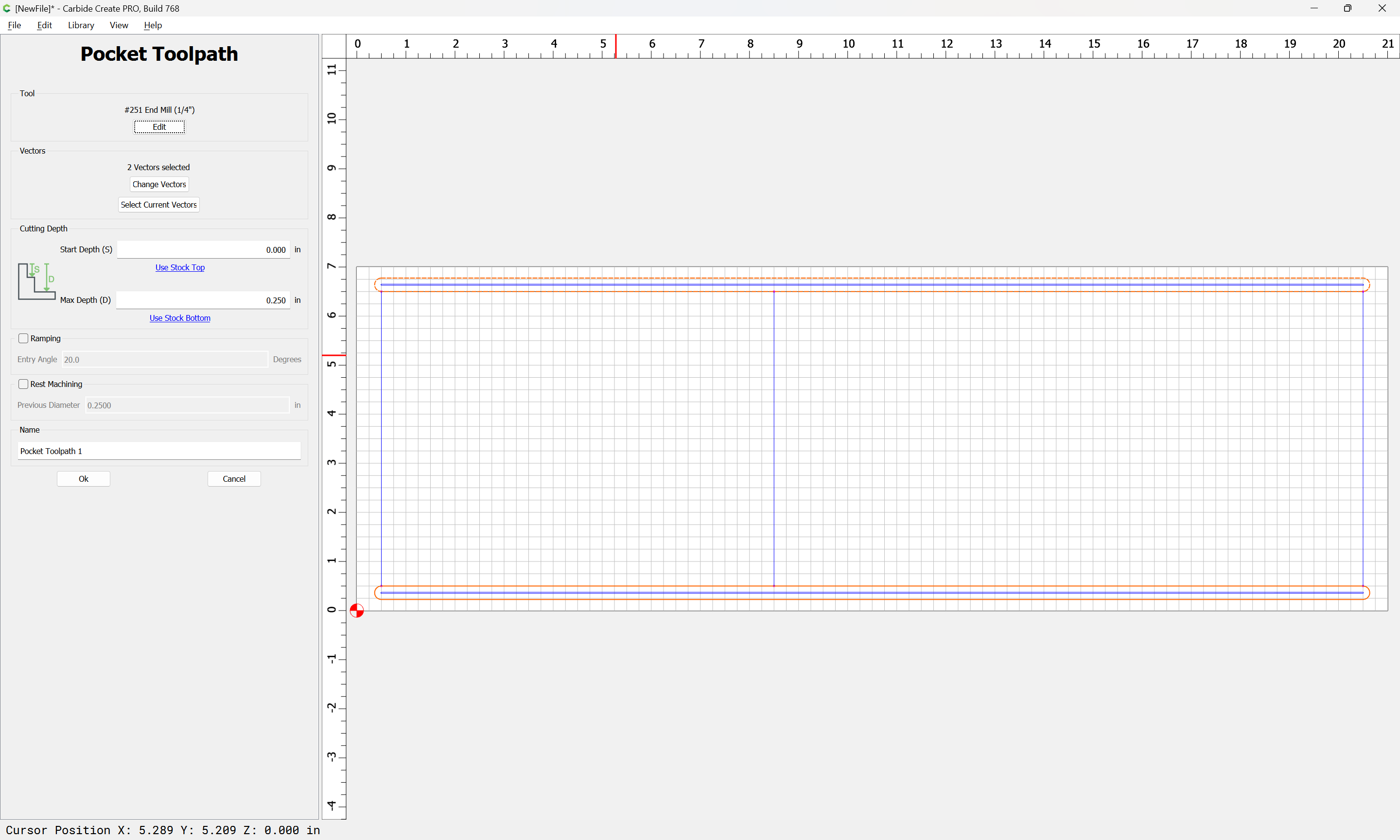Click the Cursor Position status bar text
The height and width of the screenshot is (840, 1400).
point(163,830)
